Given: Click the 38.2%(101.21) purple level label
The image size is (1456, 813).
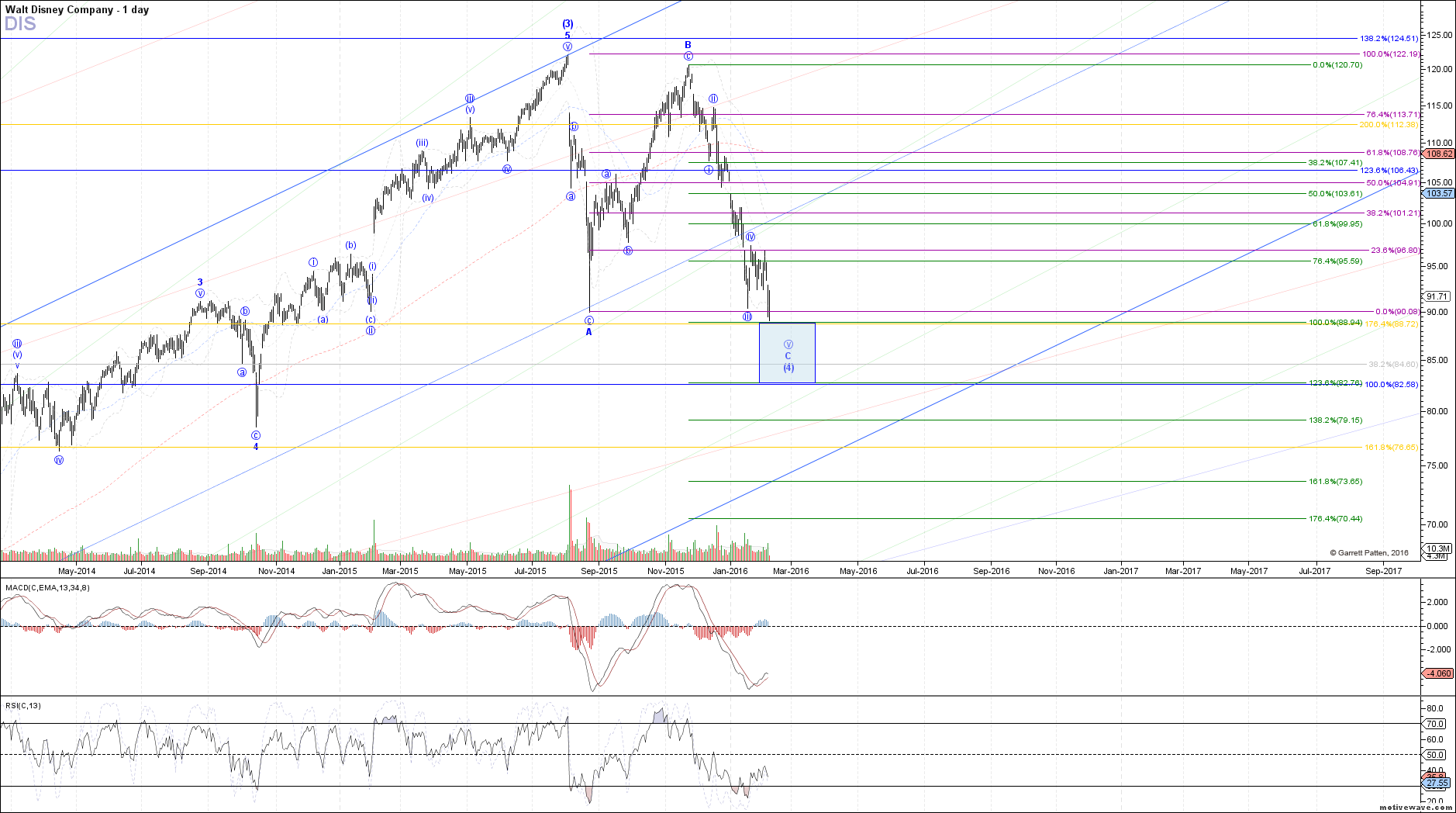Looking at the screenshot, I should (1392, 213).
